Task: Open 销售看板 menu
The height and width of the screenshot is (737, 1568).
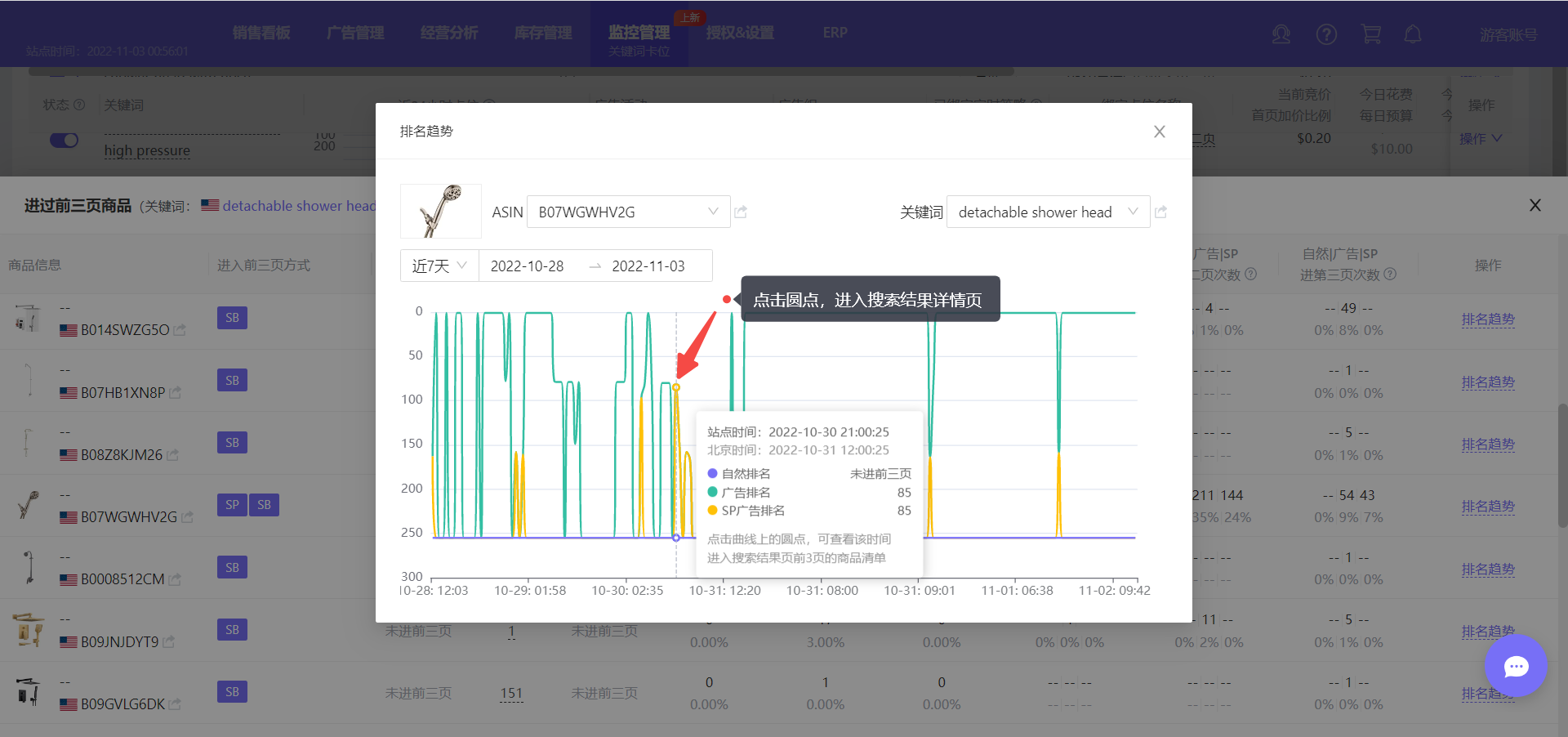Action: pyautogui.click(x=261, y=33)
